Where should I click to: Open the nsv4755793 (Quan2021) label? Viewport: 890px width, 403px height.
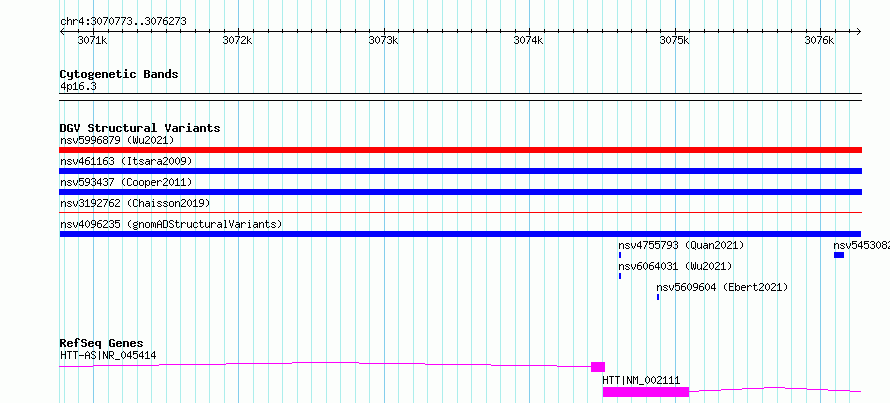pos(681,245)
